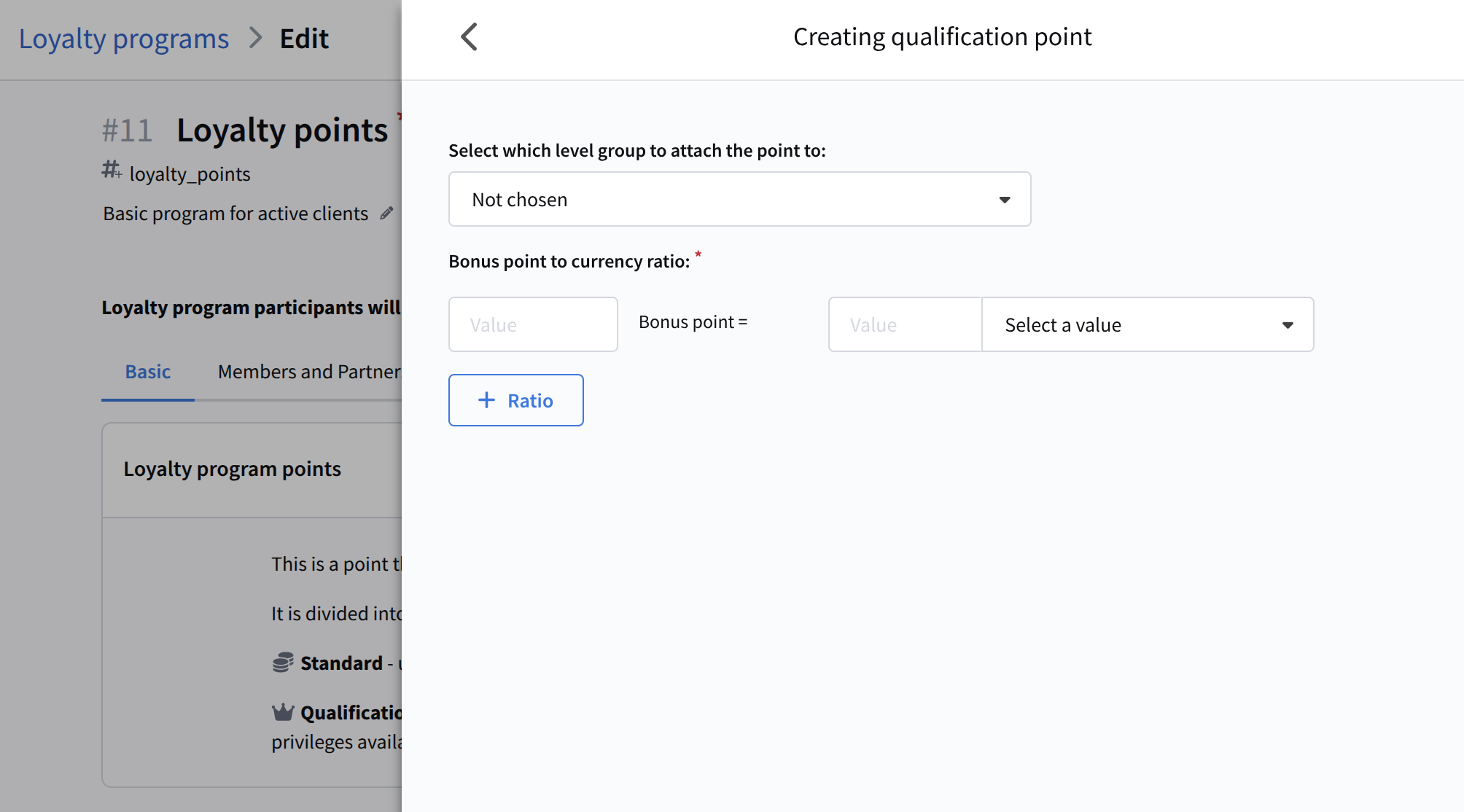
Task: Click the loyalty_points identifier text
Action: [190, 174]
